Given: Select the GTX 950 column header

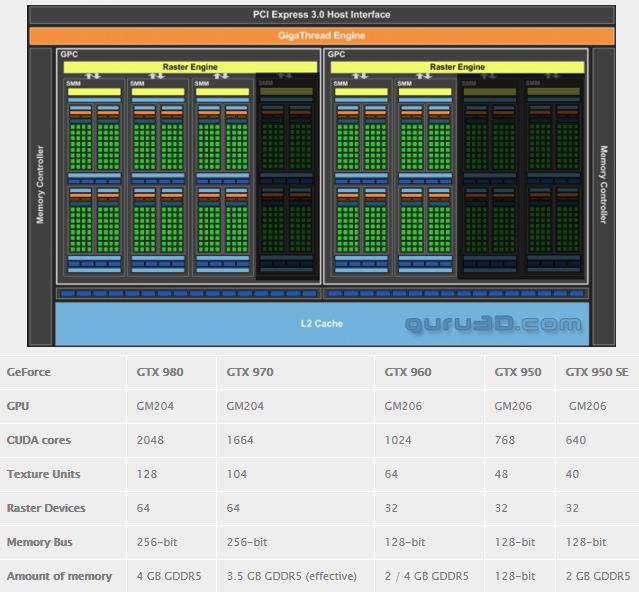Looking at the screenshot, I should [518, 372].
